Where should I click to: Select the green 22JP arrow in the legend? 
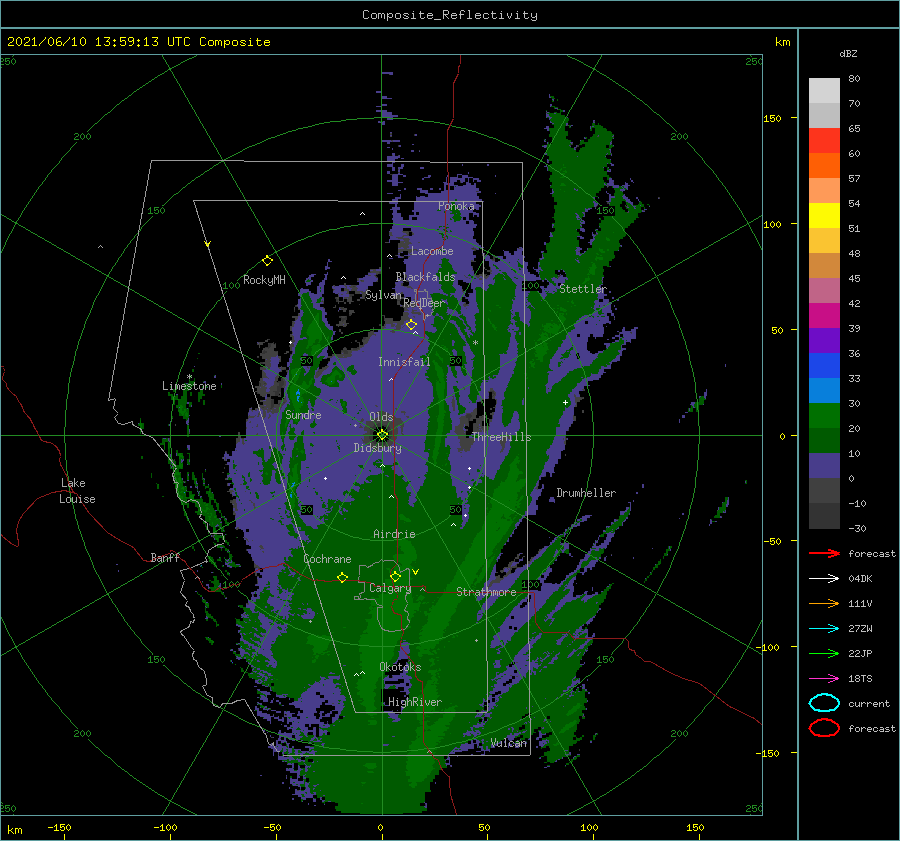point(824,653)
